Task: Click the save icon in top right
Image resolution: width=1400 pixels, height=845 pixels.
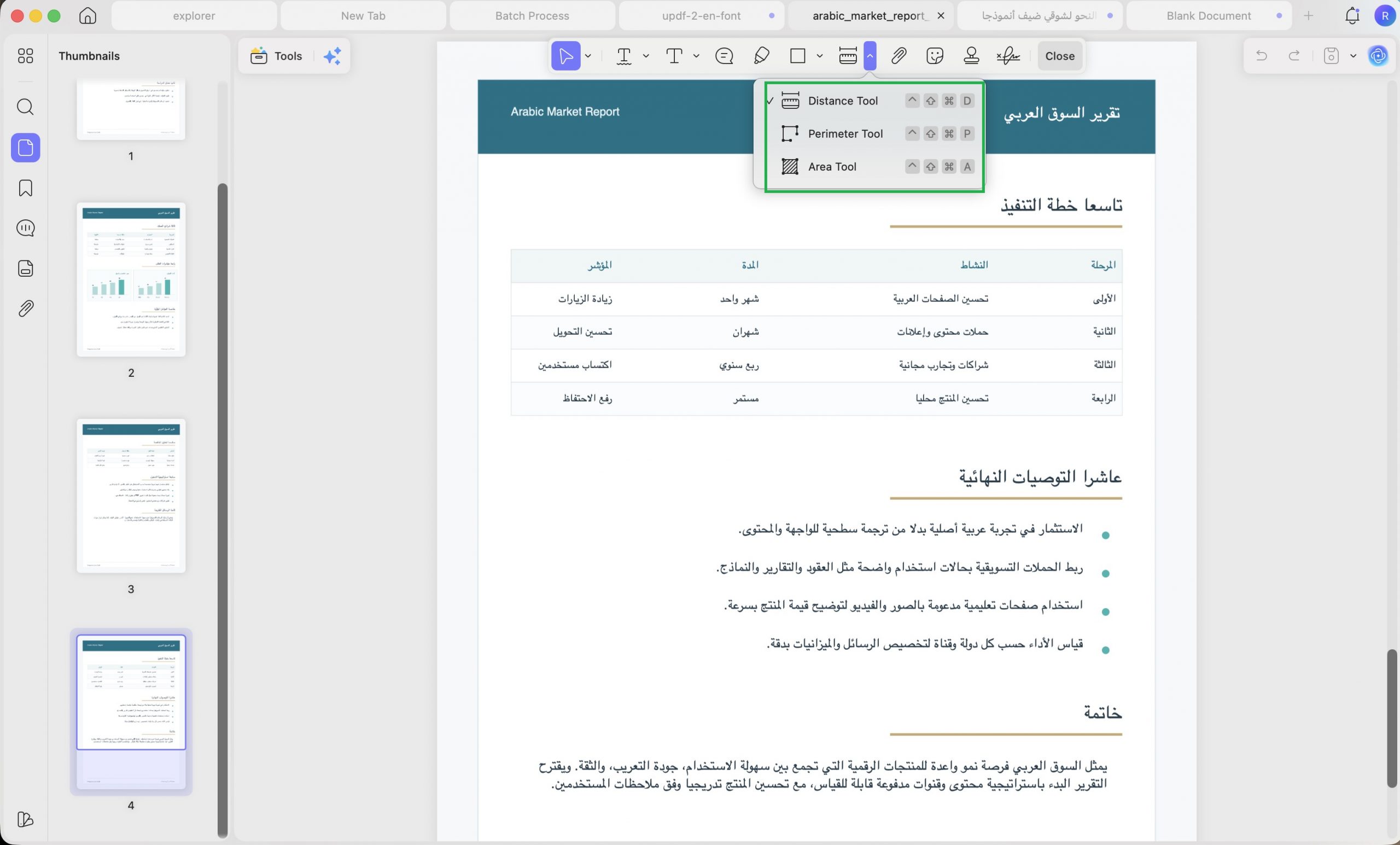Action: coord(1331,56)
